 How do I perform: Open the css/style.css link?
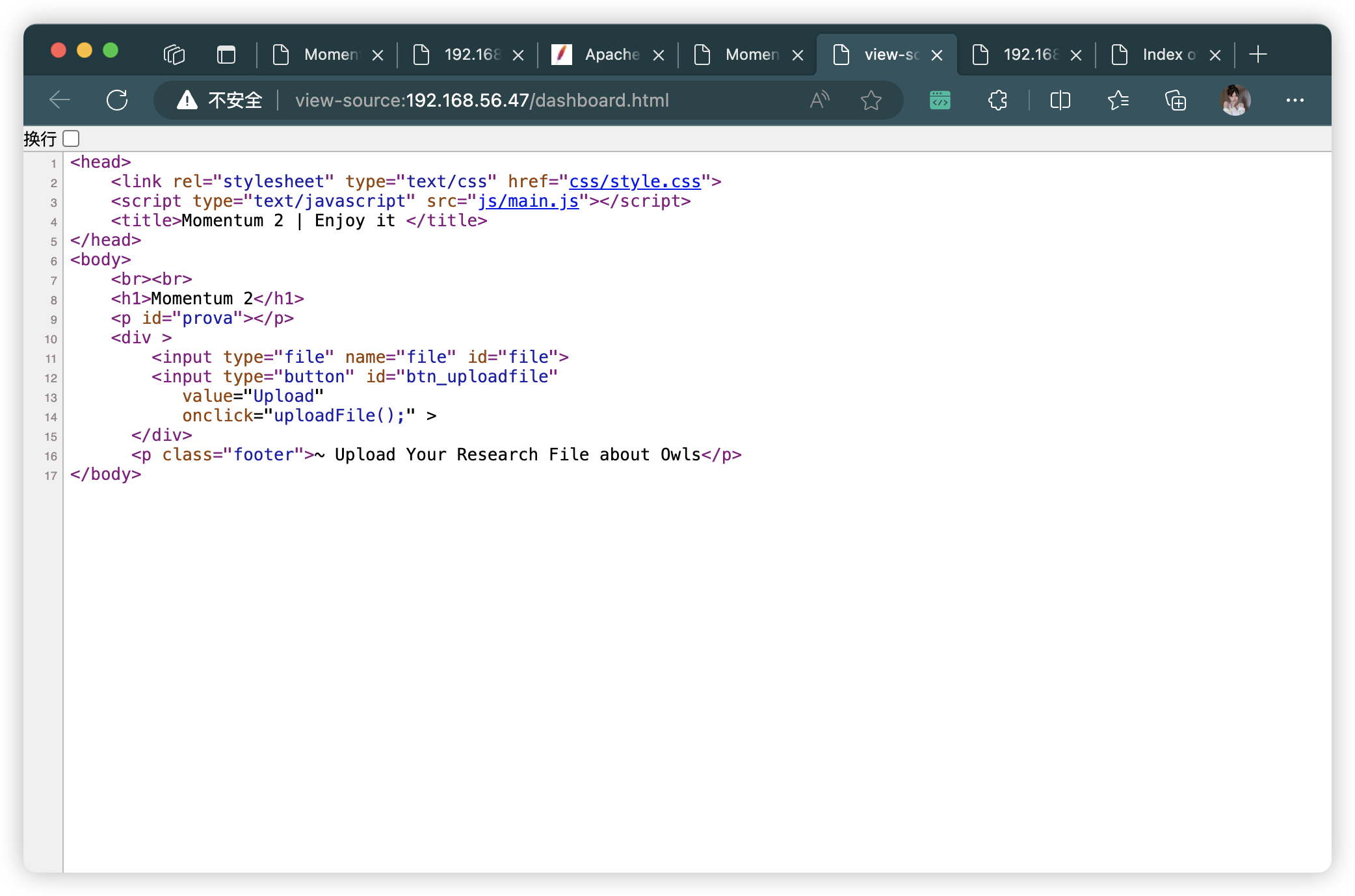click(634, 181)
